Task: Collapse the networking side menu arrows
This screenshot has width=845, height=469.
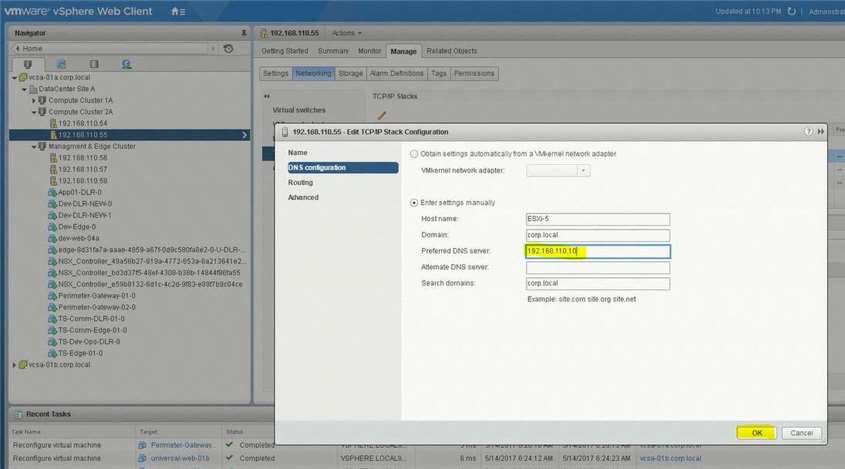Action: pos(267,96)
